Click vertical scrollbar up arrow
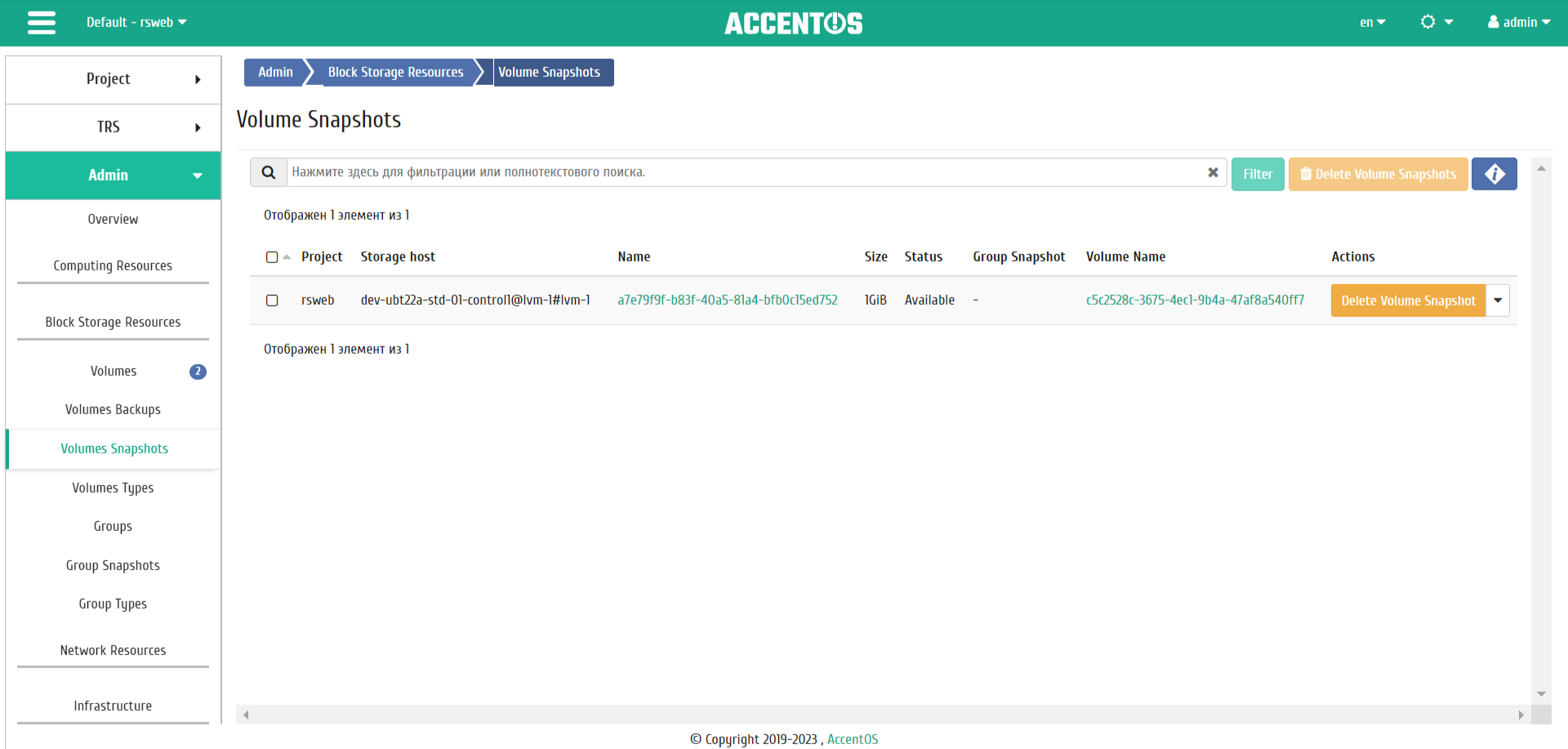Screen dimensions: 1568x749 1541,168
